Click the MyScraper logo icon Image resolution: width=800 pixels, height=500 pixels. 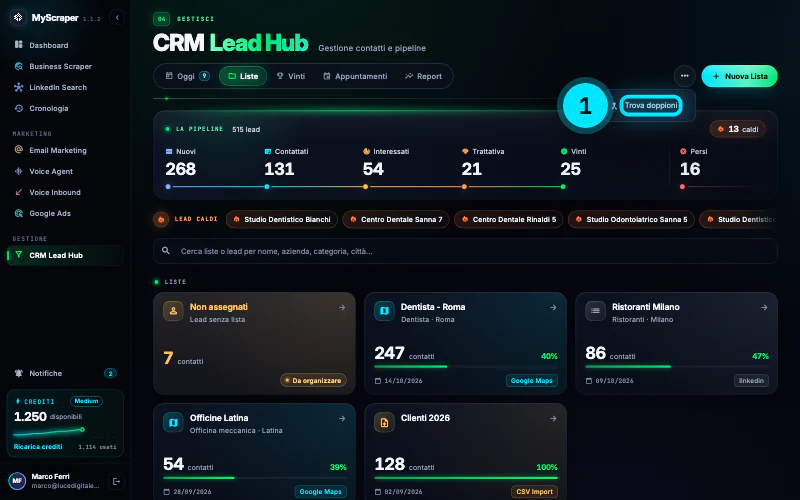click(18, 17)
